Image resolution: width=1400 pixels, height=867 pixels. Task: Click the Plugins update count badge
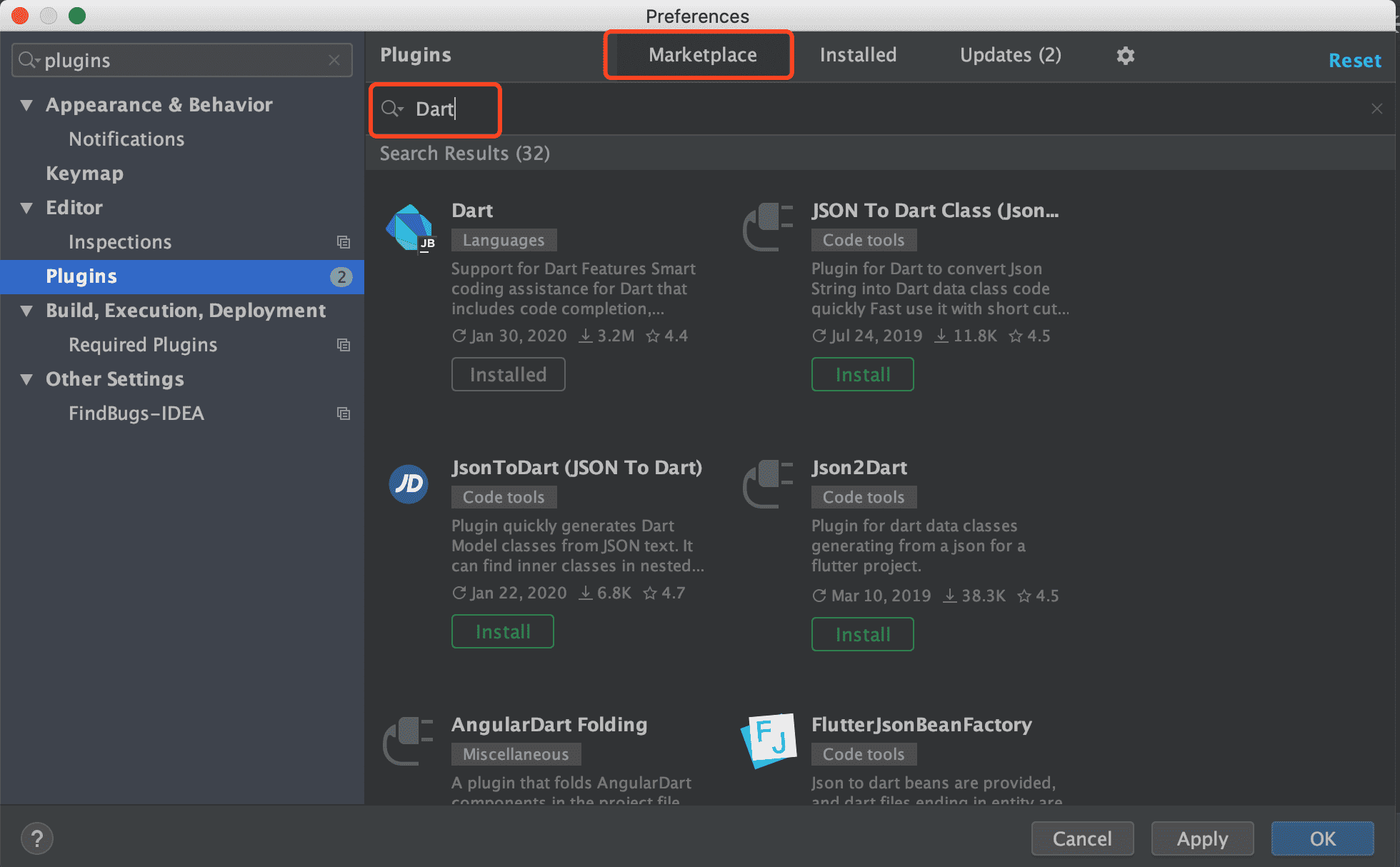point(341,276)
